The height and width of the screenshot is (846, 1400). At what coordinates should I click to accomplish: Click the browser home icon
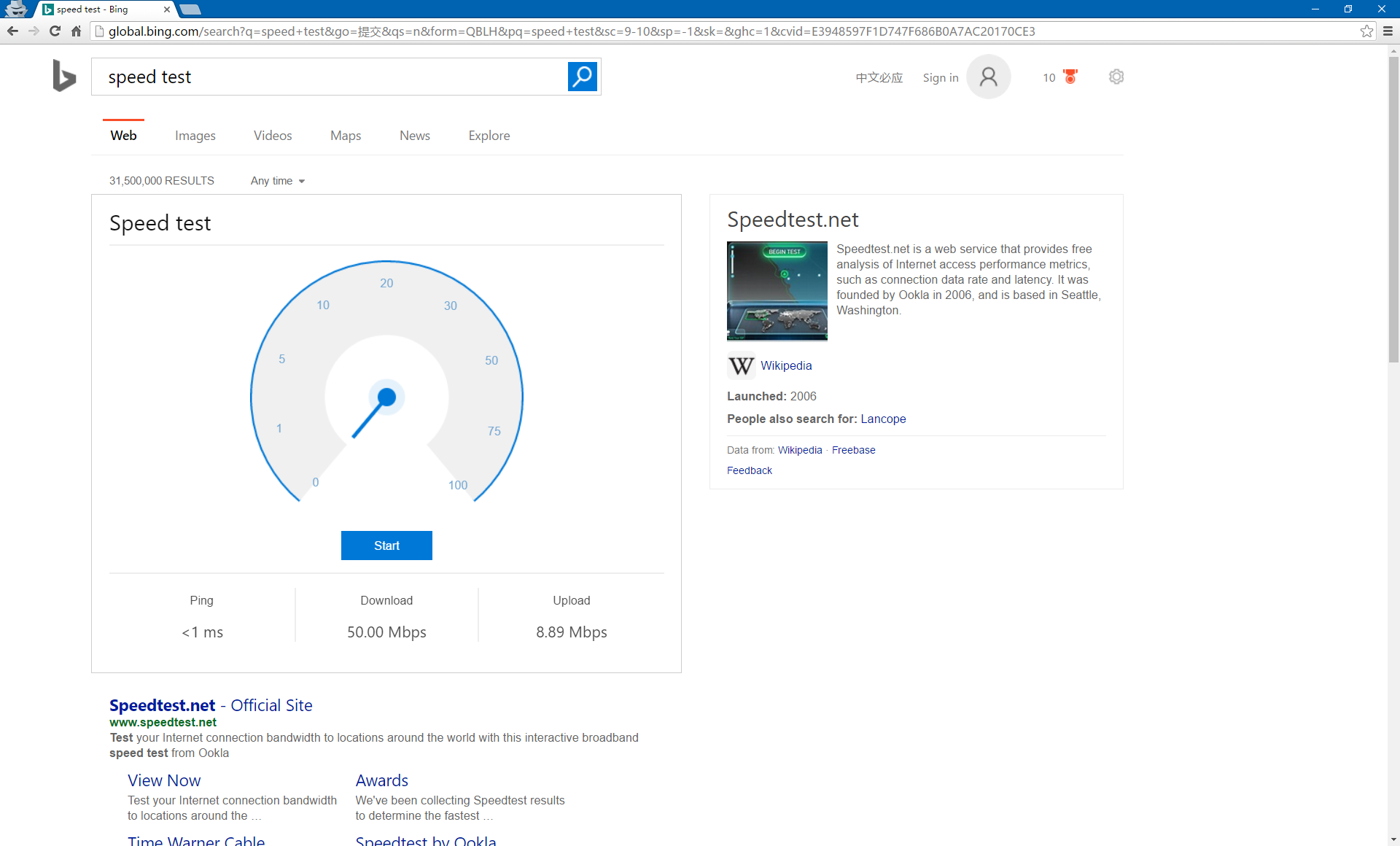(76, 31)
